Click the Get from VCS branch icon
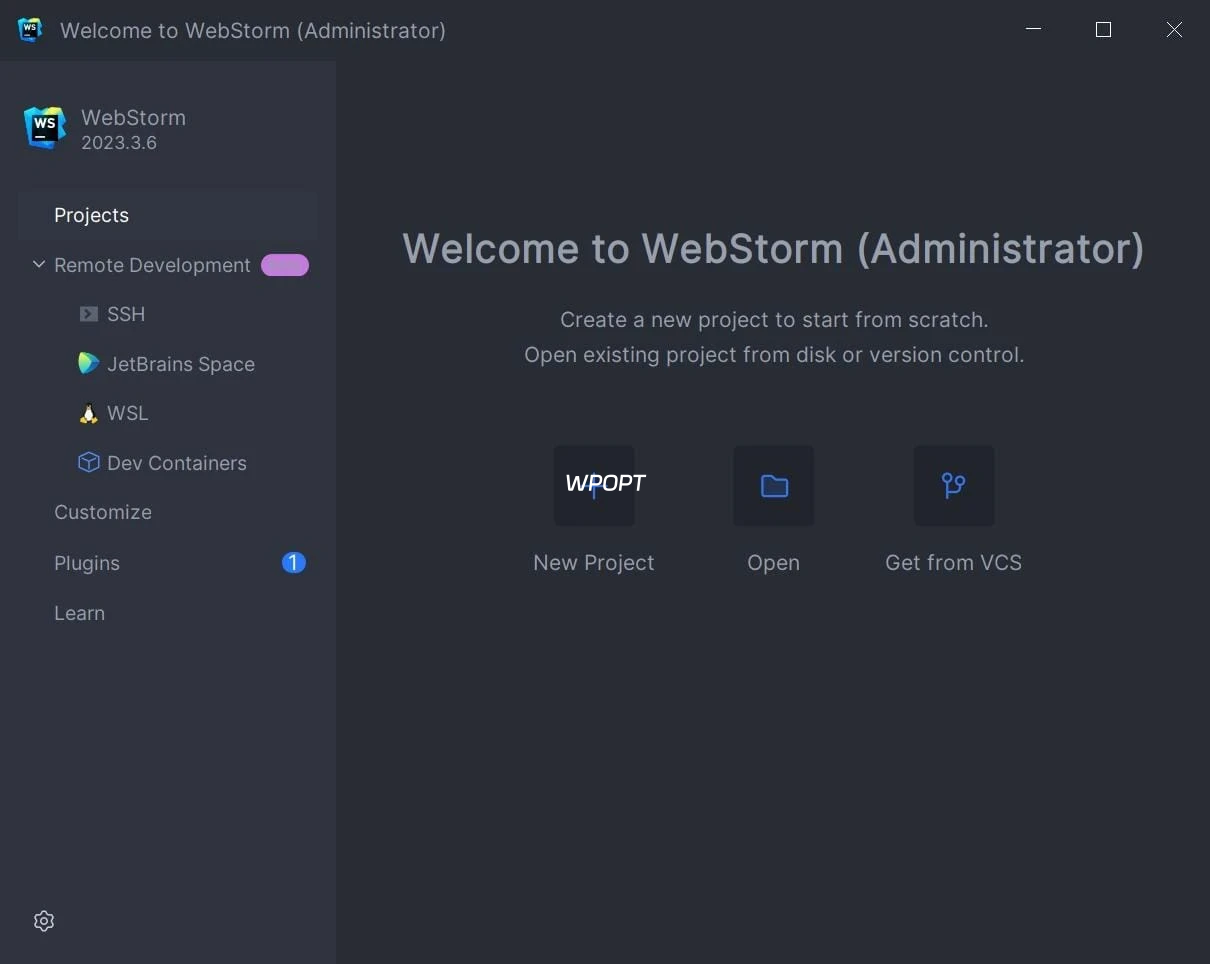Viewport: 1210px width, 964px height. [x=954, y=486]
